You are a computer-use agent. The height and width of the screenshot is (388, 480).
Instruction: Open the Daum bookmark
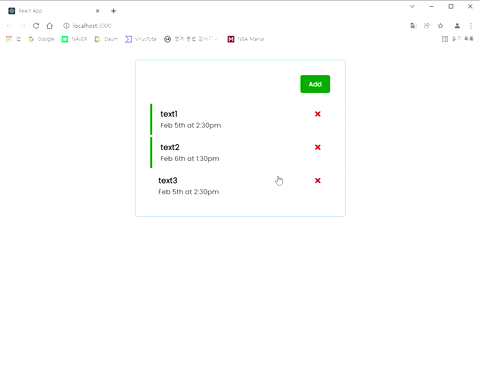click(106, 39)
